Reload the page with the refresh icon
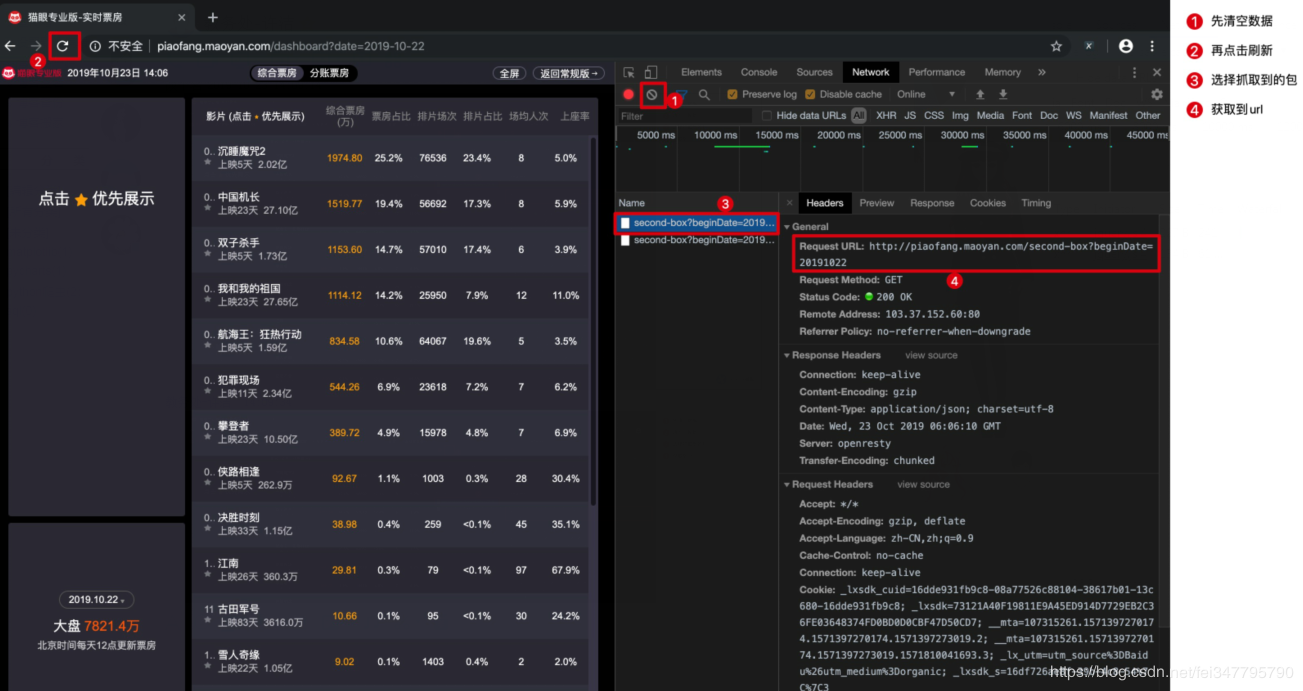 pos(63,46)
